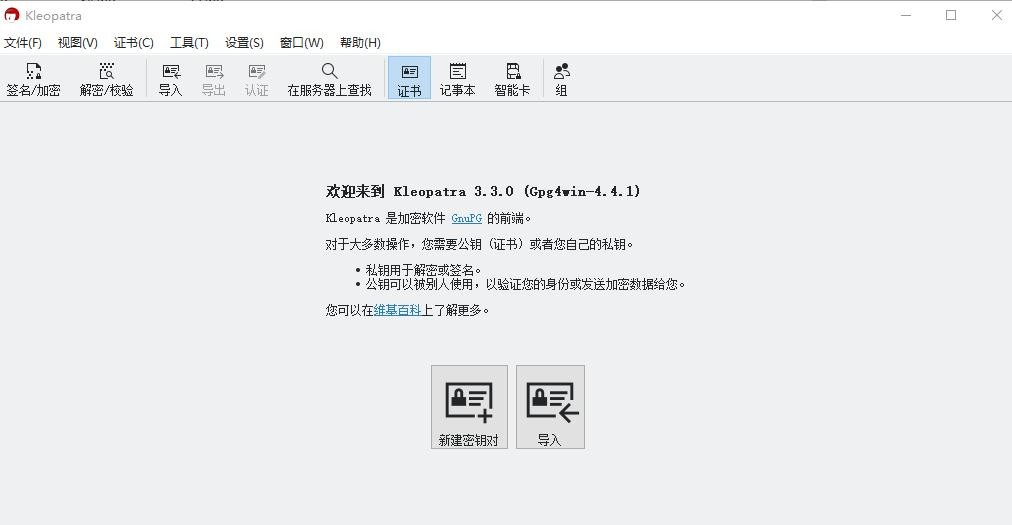Click the 新建密钥对 new key pair button
The height and width of the screenshot is (525, 1012).
pos(469,407)
